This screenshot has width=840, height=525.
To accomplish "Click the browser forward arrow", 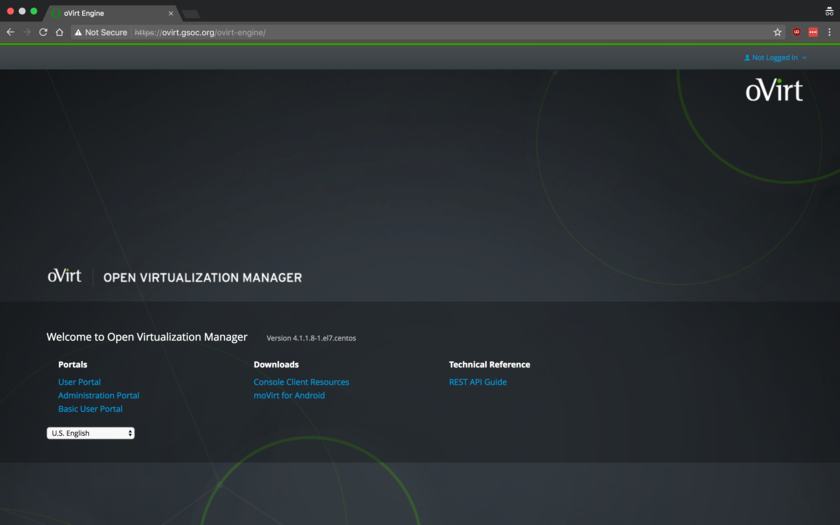I will (x=26, y=32).
